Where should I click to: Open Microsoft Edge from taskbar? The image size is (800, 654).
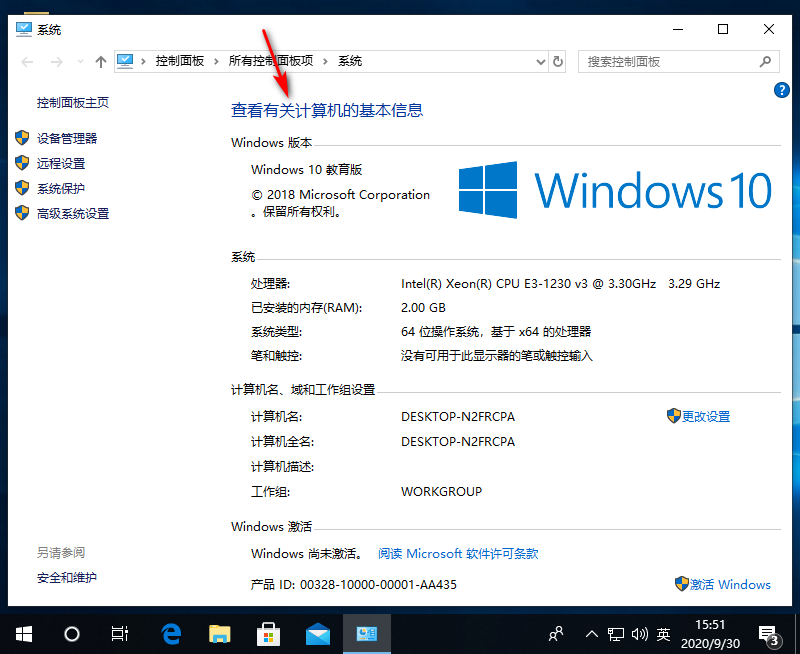pyautogui.click(x=171, y=633)
